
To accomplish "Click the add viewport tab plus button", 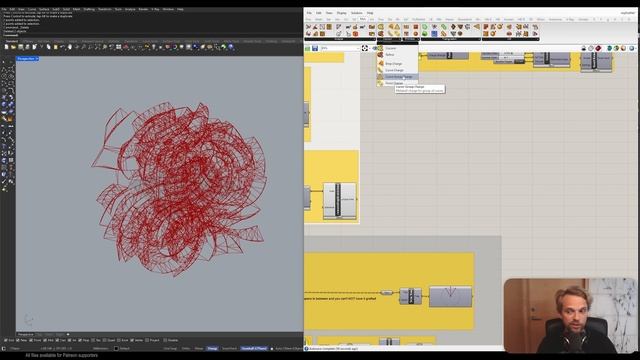I will 68,334.
